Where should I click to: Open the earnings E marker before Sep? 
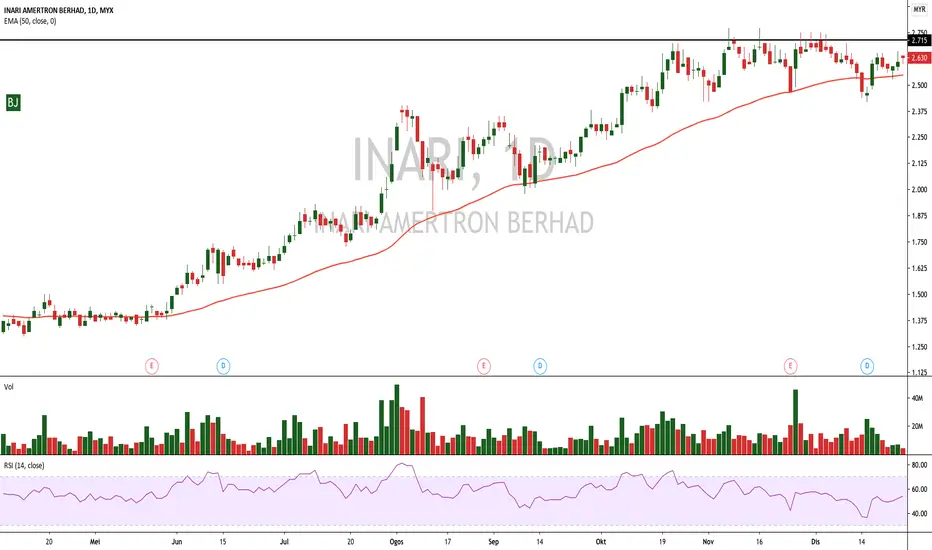pyautogui.click(x=484, y=366)
